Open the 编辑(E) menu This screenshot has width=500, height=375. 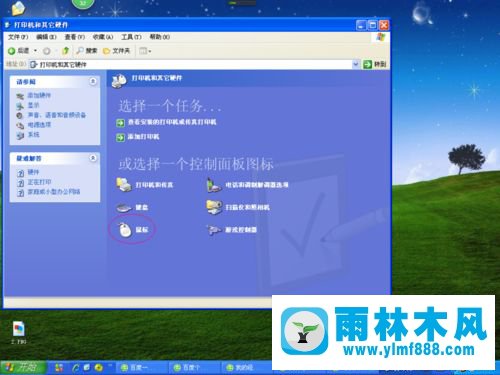[x=46, y=37]
